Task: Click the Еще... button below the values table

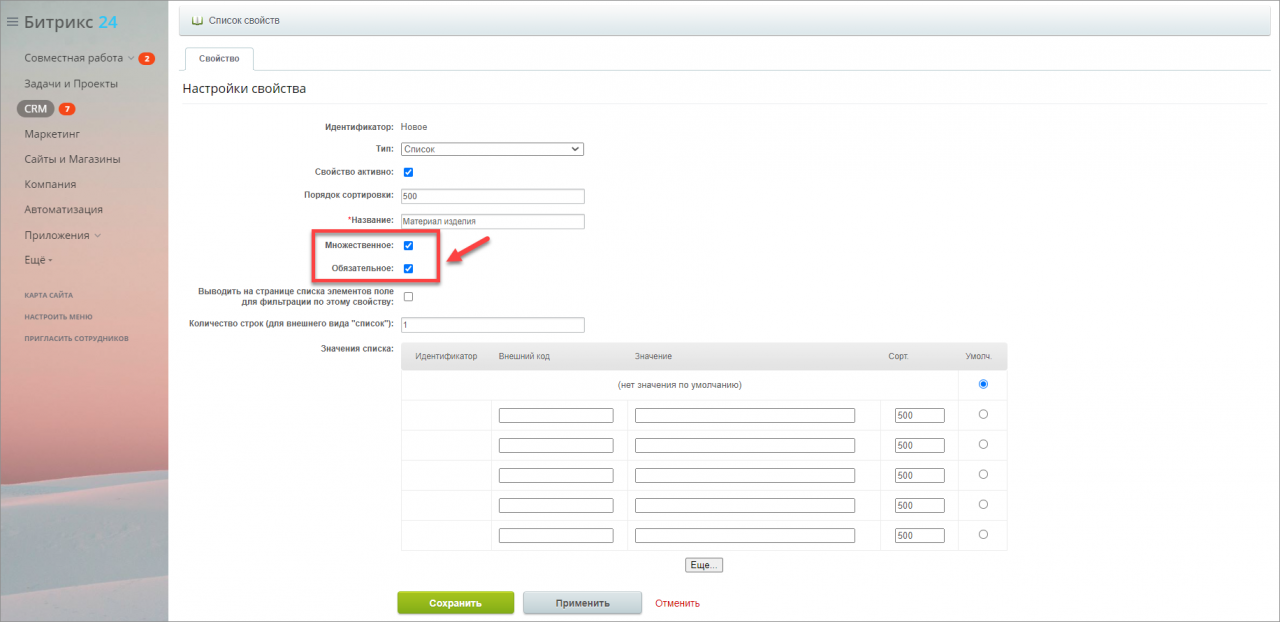Action: [x=704, y=565]
